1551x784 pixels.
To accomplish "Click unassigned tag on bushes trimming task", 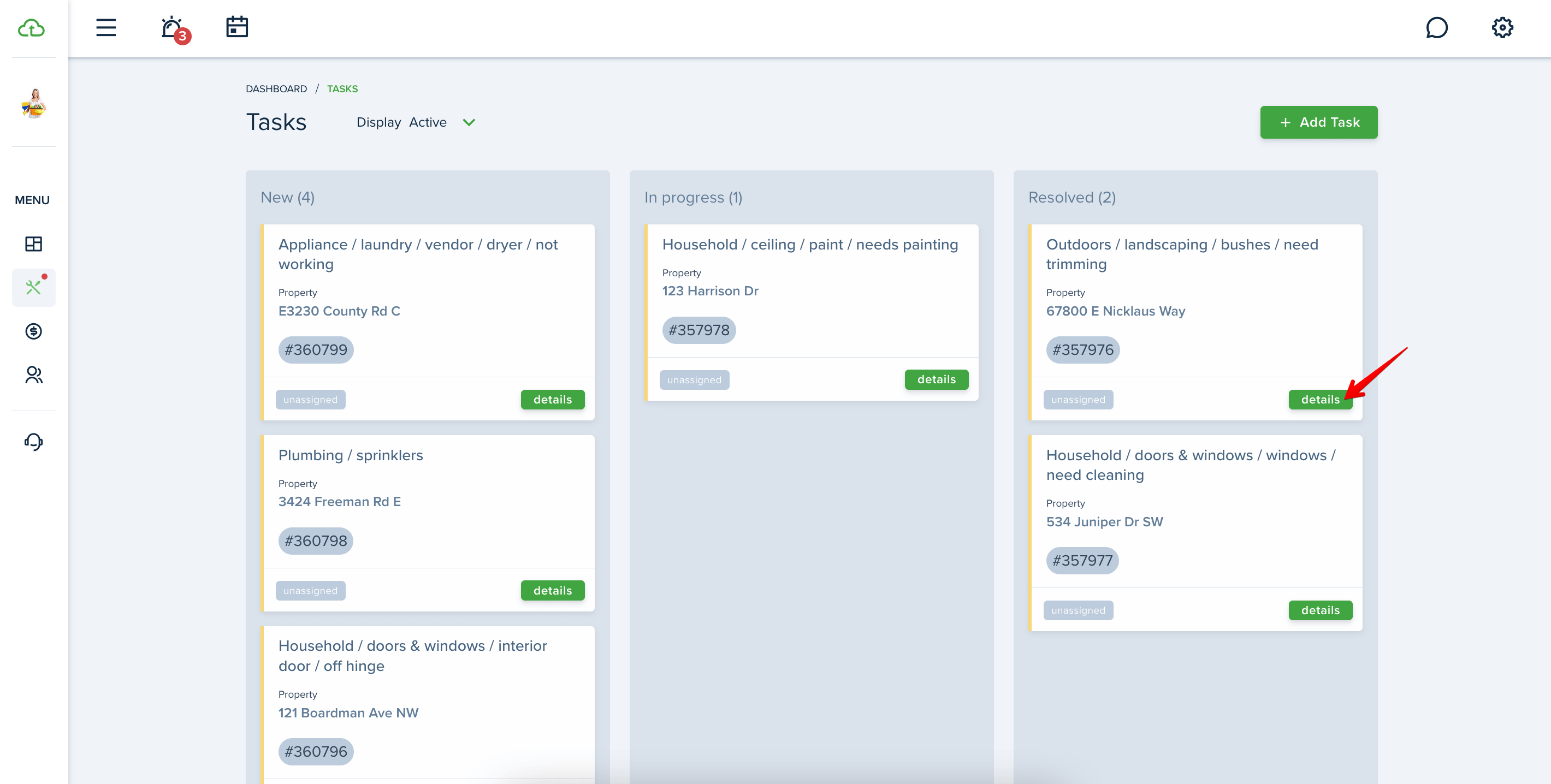I will pyautogui.click(x=1079, y=400).
